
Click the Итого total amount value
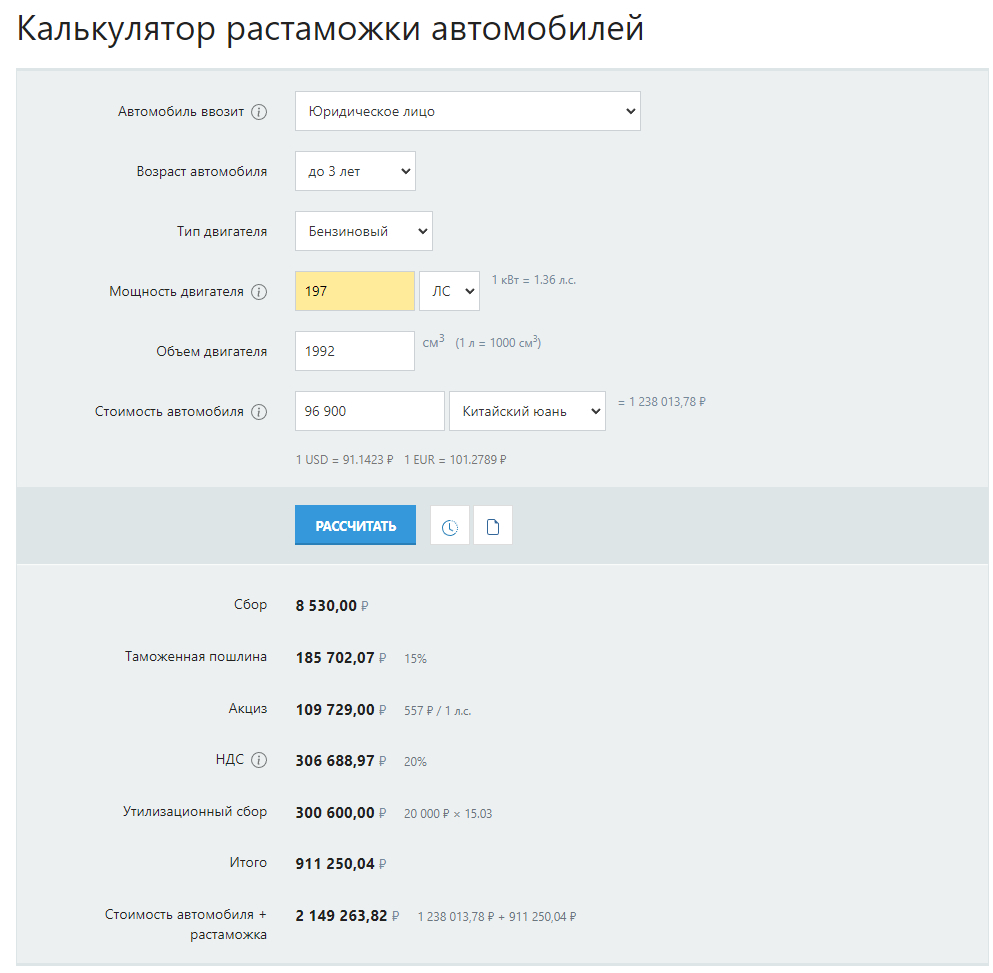tap(335, 863)
